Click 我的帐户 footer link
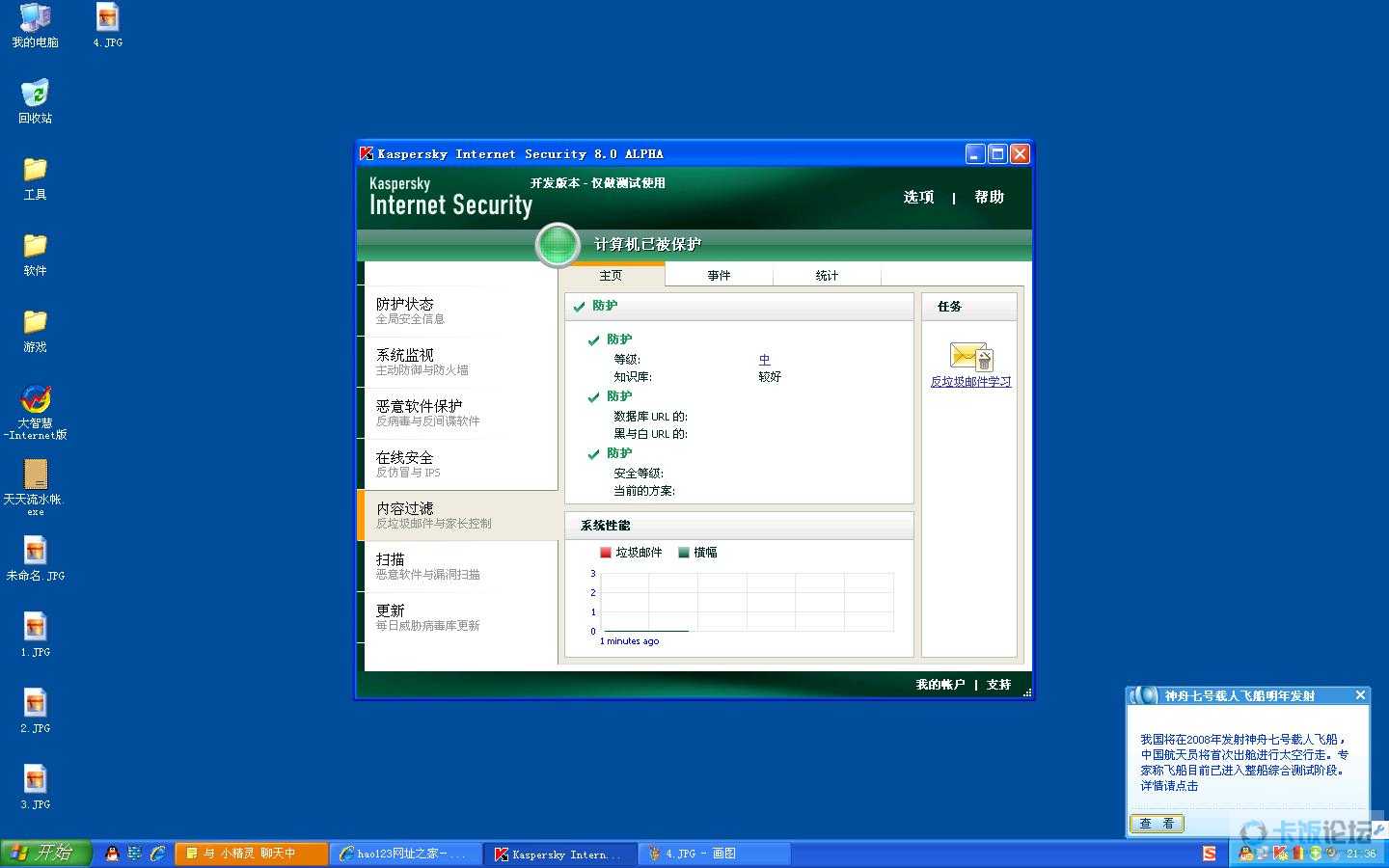The image size is (1389, 868). 940,685
